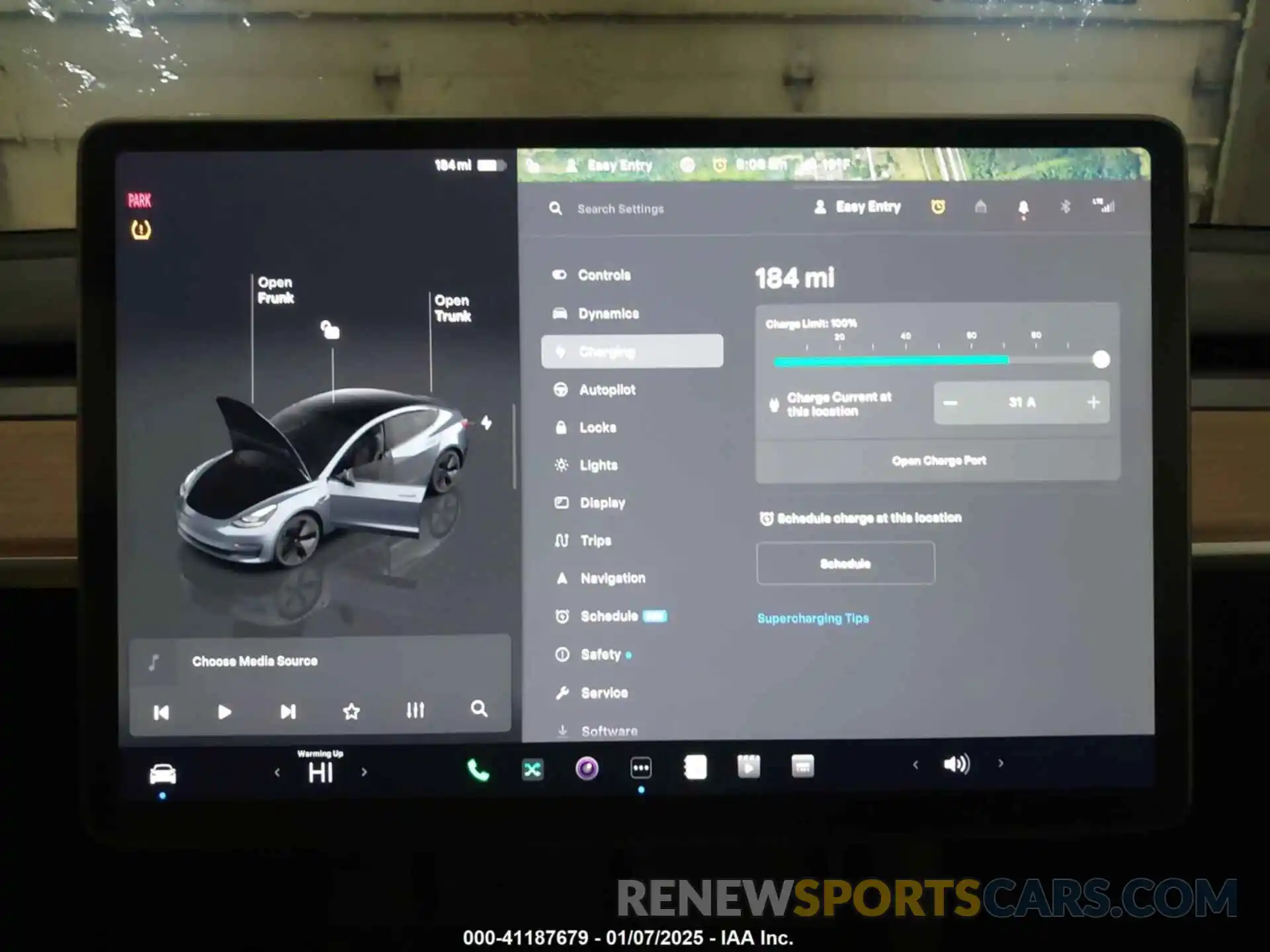The image size is (1270, 952).
Task: Open the Easy Entry driver profile
Action: coord(857,207)
